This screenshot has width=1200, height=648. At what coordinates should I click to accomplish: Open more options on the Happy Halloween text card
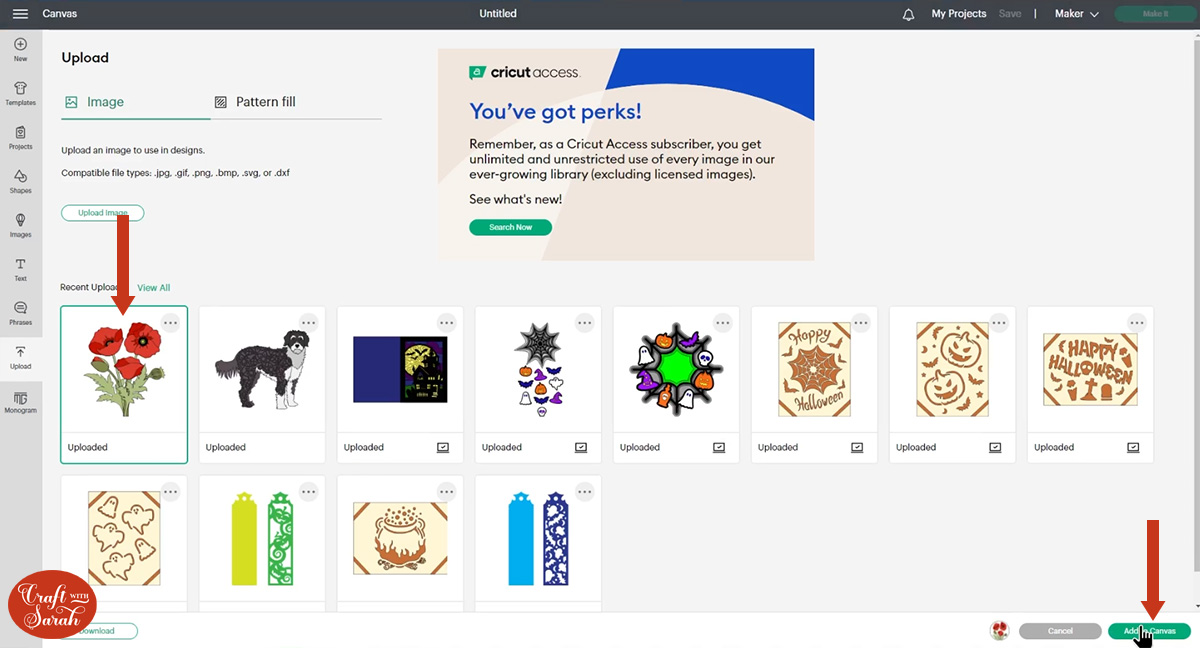click(1136, 322)
